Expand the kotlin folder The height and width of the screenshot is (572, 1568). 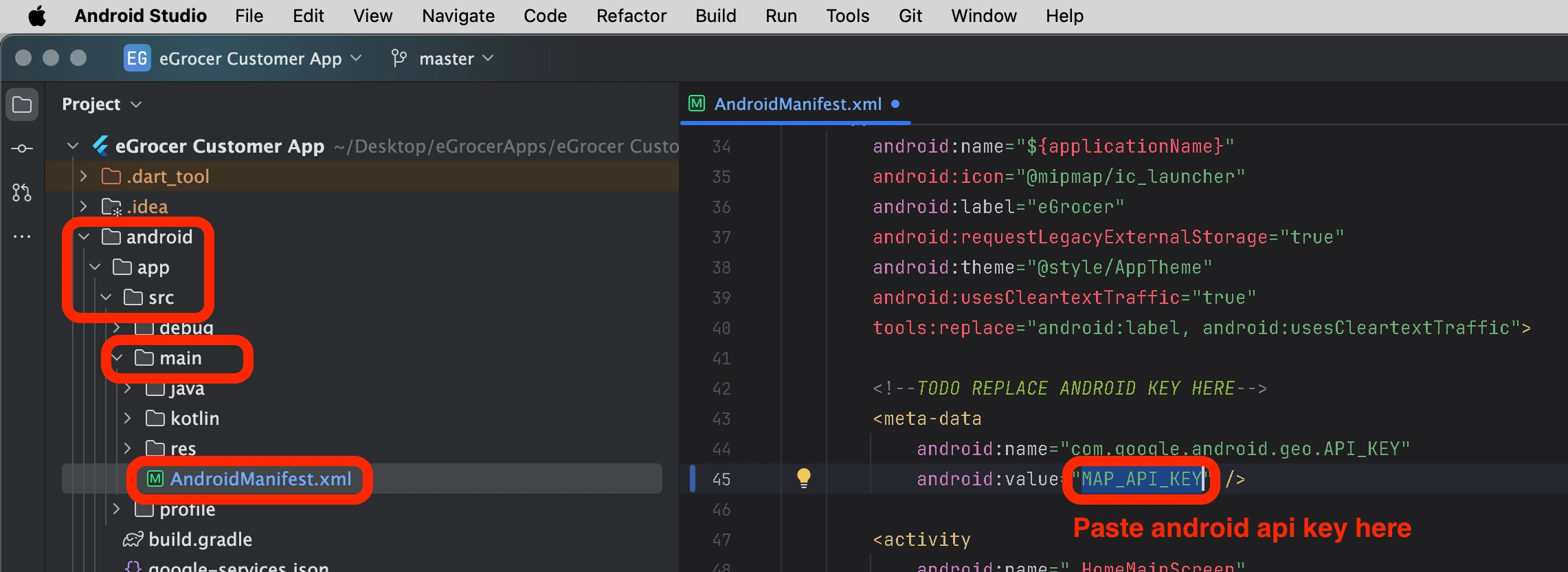click(x=128, y=418)
